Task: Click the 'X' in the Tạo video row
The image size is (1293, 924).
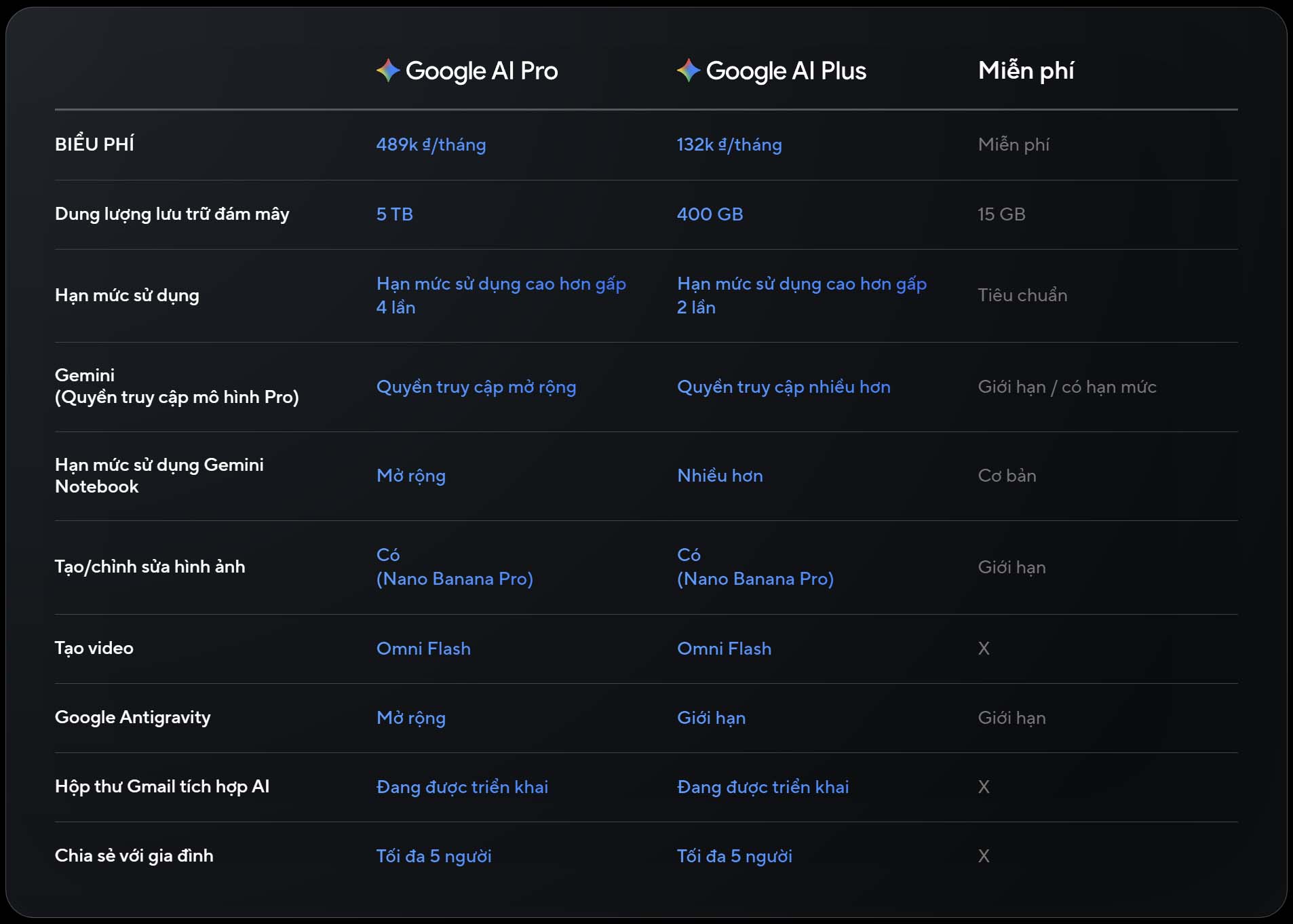Action: coord(984,649)
